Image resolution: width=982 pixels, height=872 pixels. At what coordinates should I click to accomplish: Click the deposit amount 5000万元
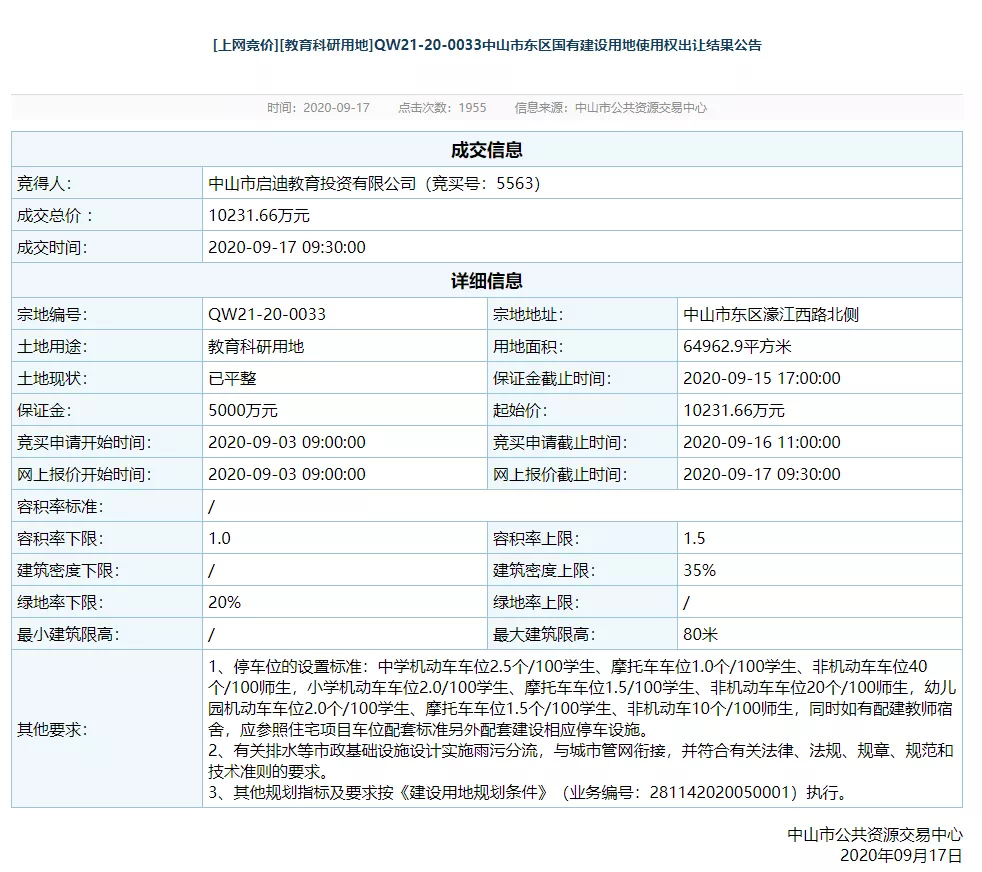pyautogui.click(x=243, y=410)
